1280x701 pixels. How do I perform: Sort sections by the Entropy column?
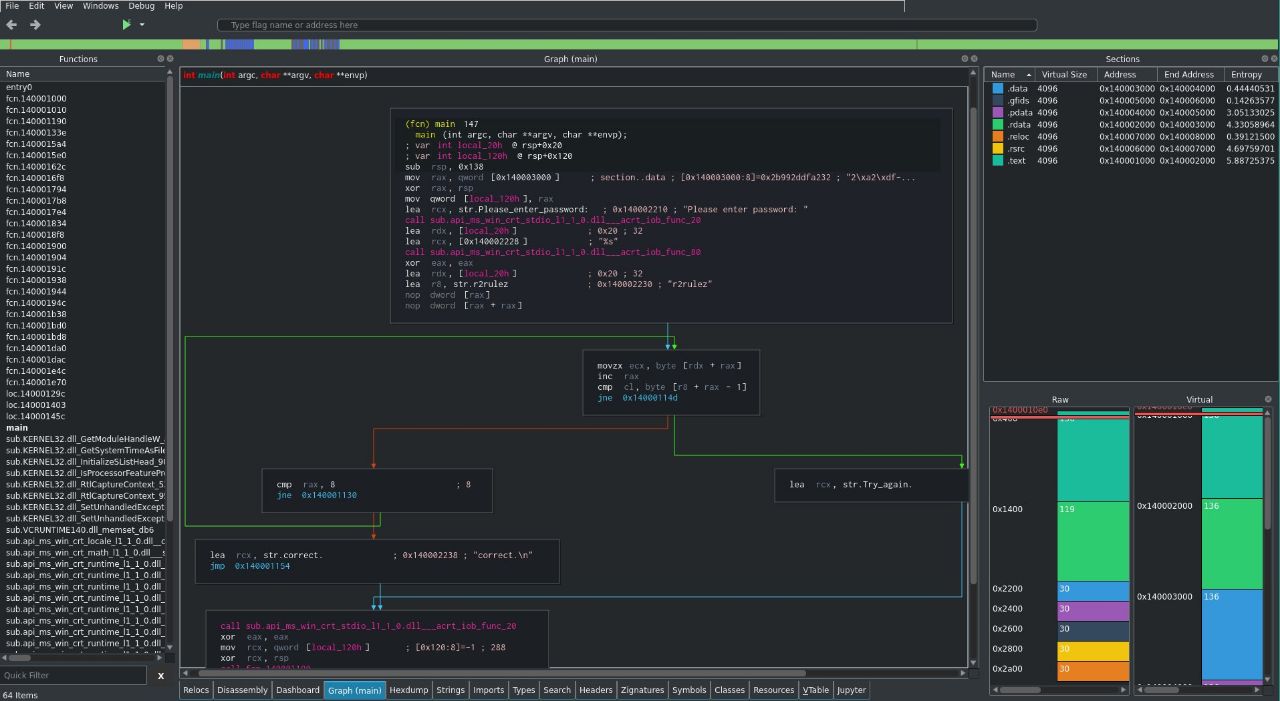pos(1246,75)
